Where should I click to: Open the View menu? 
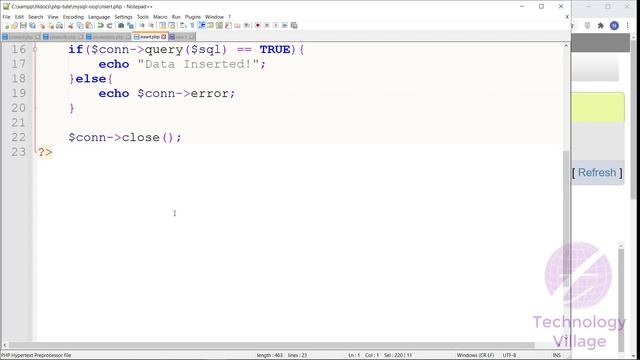click(53, 17)
